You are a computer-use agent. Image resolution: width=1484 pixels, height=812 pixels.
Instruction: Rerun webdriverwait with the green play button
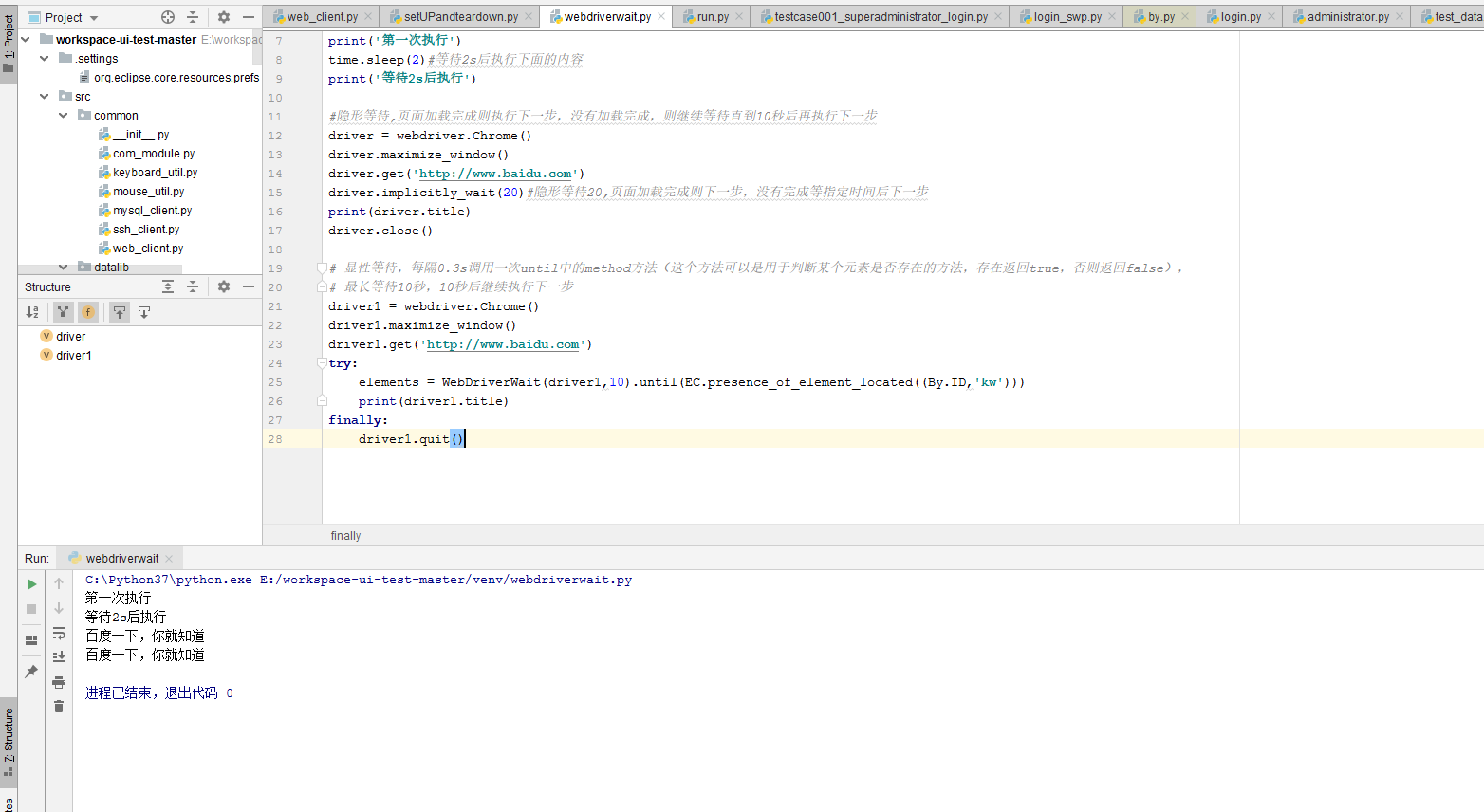tap(31, 584)
